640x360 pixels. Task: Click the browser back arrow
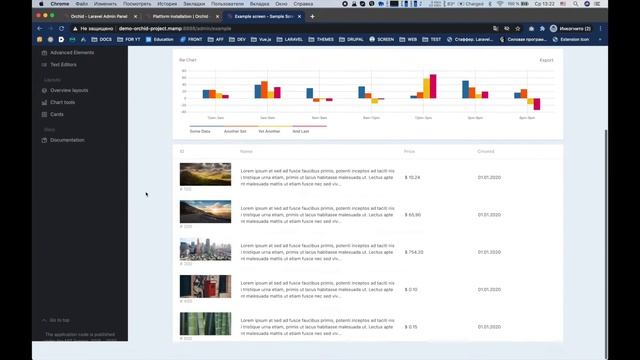tap(40, 29)
